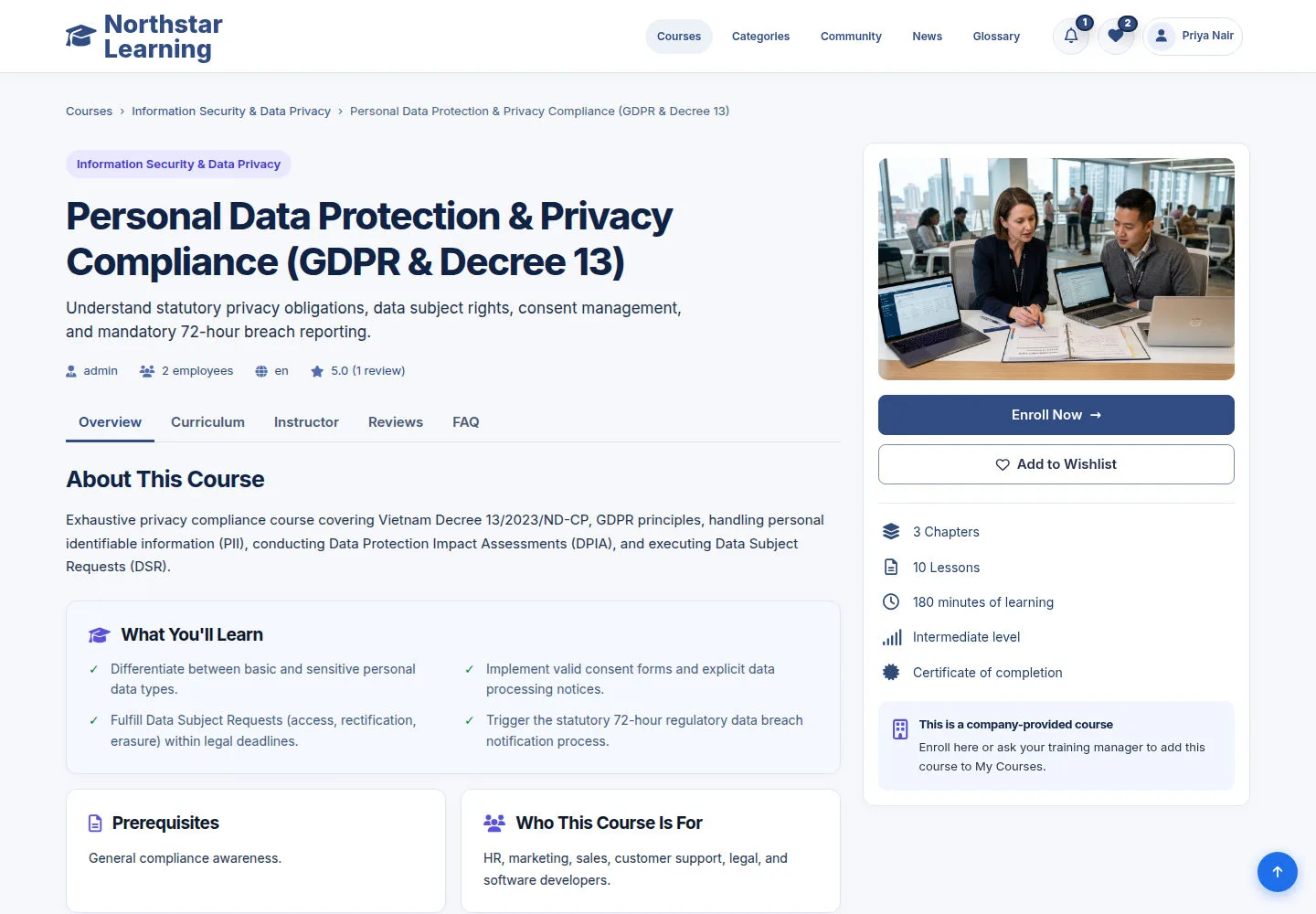The height and width of the screenshot is (914, 1316).
Task: Open the Reviews tab
Action: click(x=396, y=422)
